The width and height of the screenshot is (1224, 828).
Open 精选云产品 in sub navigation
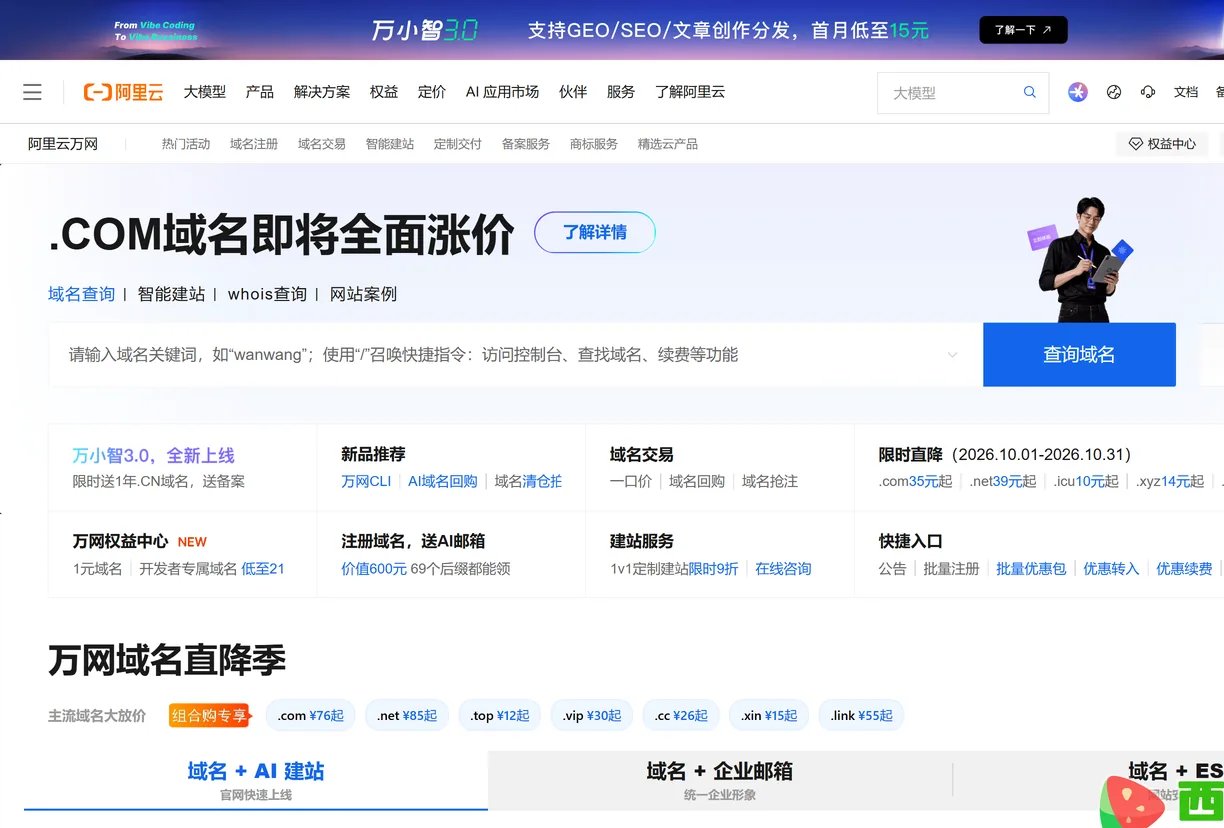pos(668,144)
